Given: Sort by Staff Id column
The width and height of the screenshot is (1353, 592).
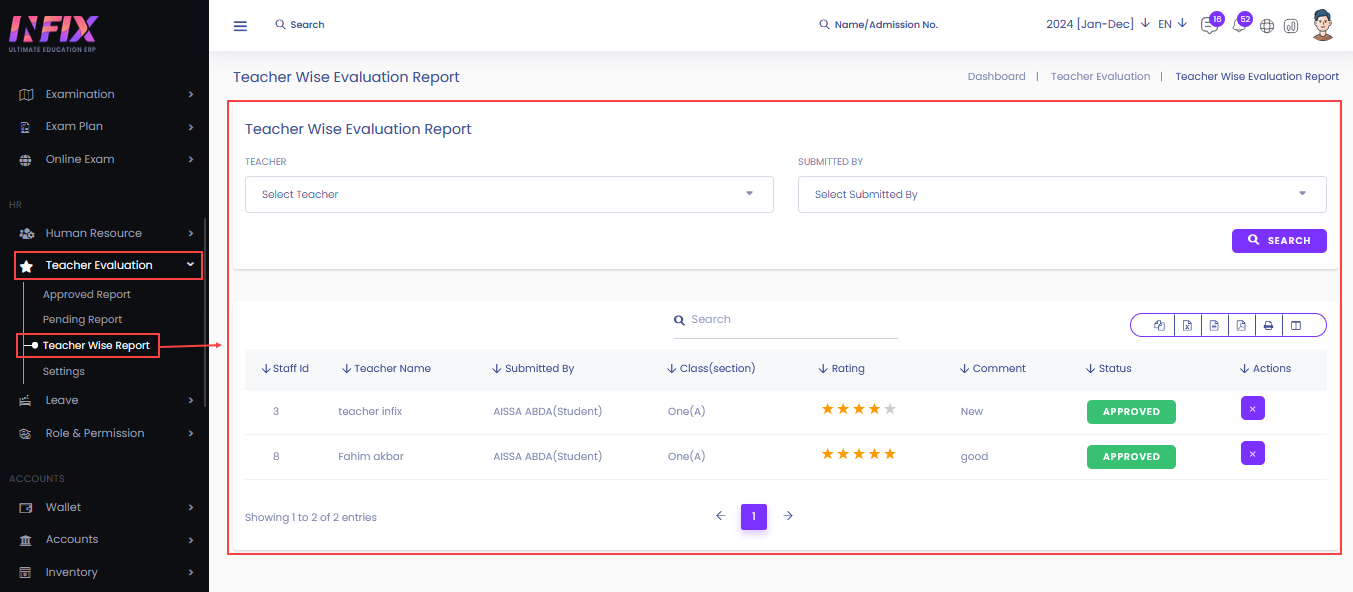Looking at the screenshot, I should tap(285, 369).
